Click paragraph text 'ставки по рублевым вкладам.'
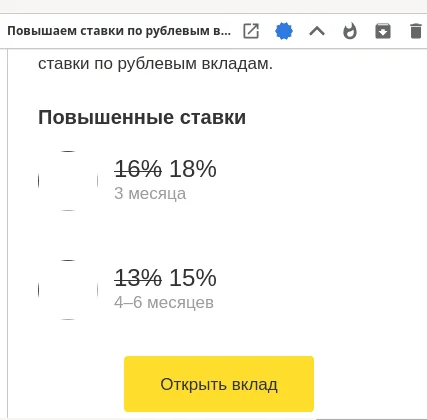427x420 pixels. pyautogui.click(x=155, y=64)
